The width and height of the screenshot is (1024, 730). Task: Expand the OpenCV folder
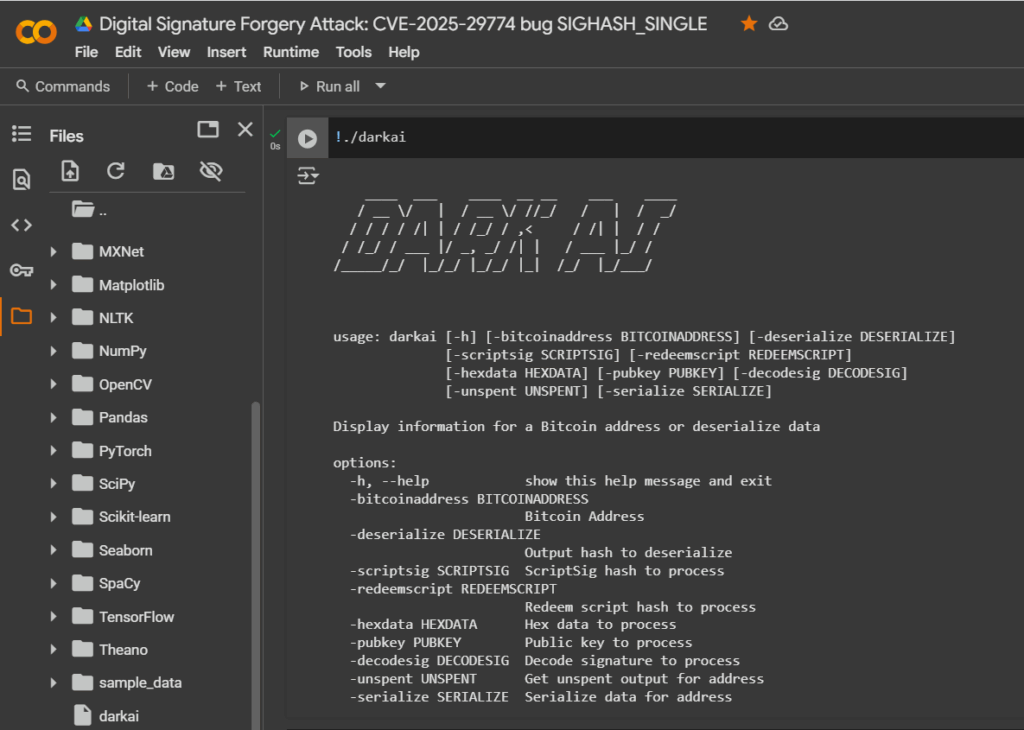pyautogui.click(x=54, y=384)
